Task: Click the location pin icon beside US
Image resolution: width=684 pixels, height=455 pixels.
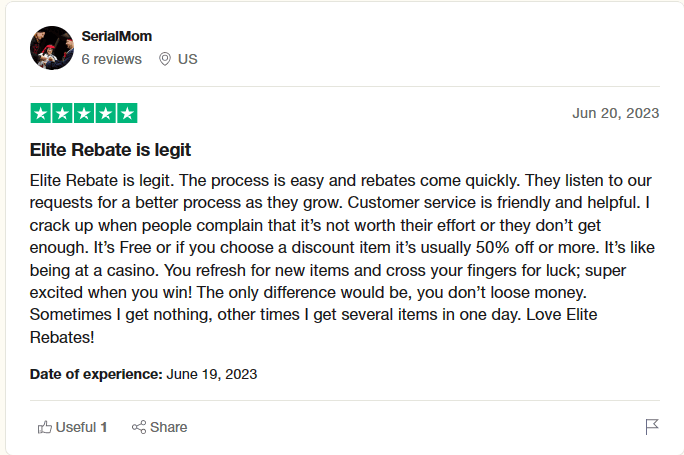Action: pyautogui.click(x=165, y=59)
